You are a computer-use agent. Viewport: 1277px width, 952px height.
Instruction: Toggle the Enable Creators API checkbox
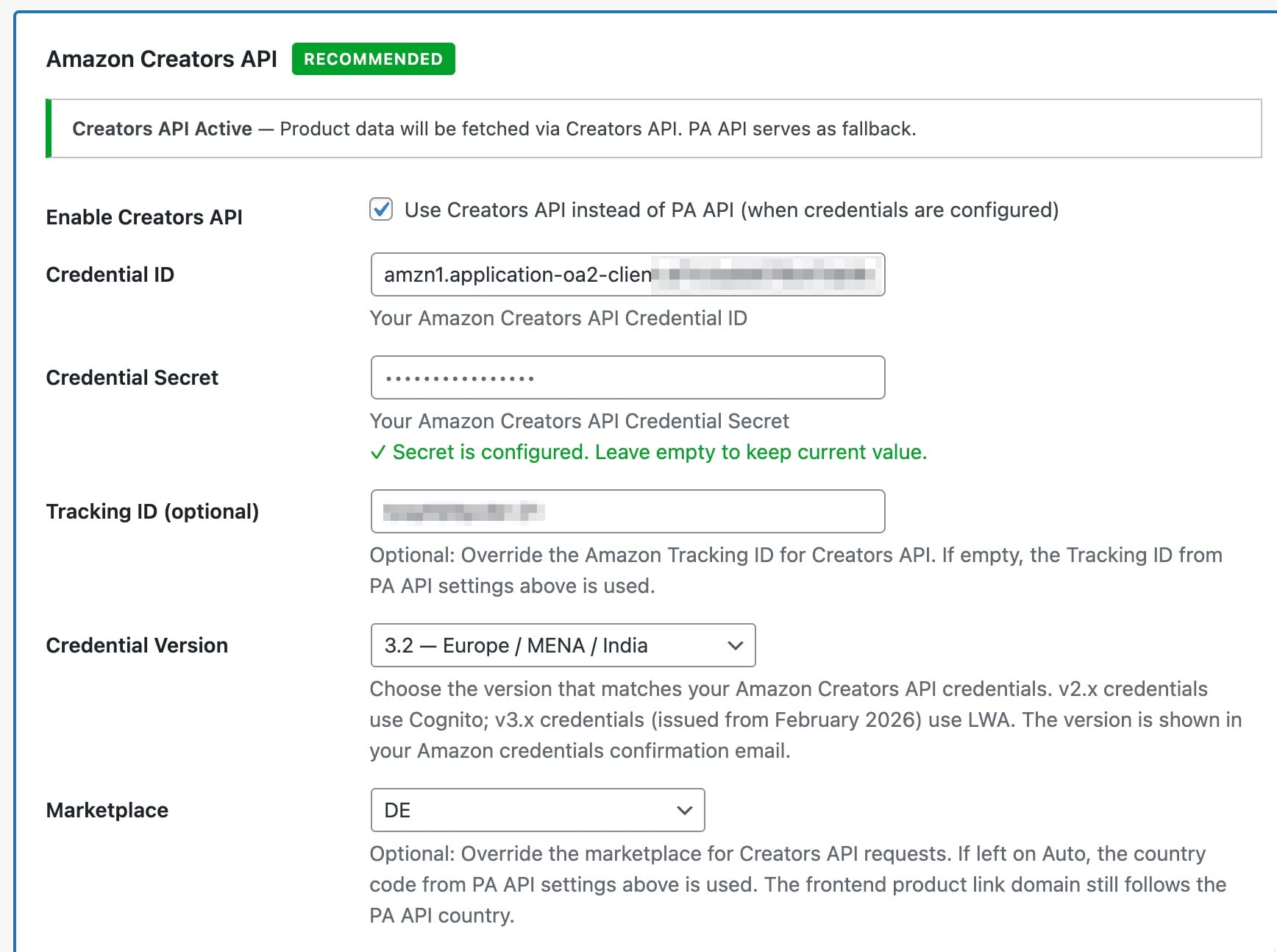tap(381, 210)
